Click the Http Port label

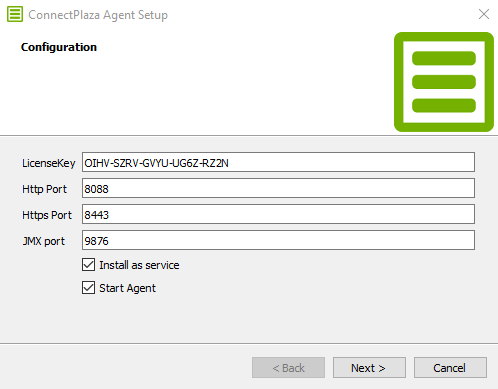pyautogui.click(x=44, y=189)
